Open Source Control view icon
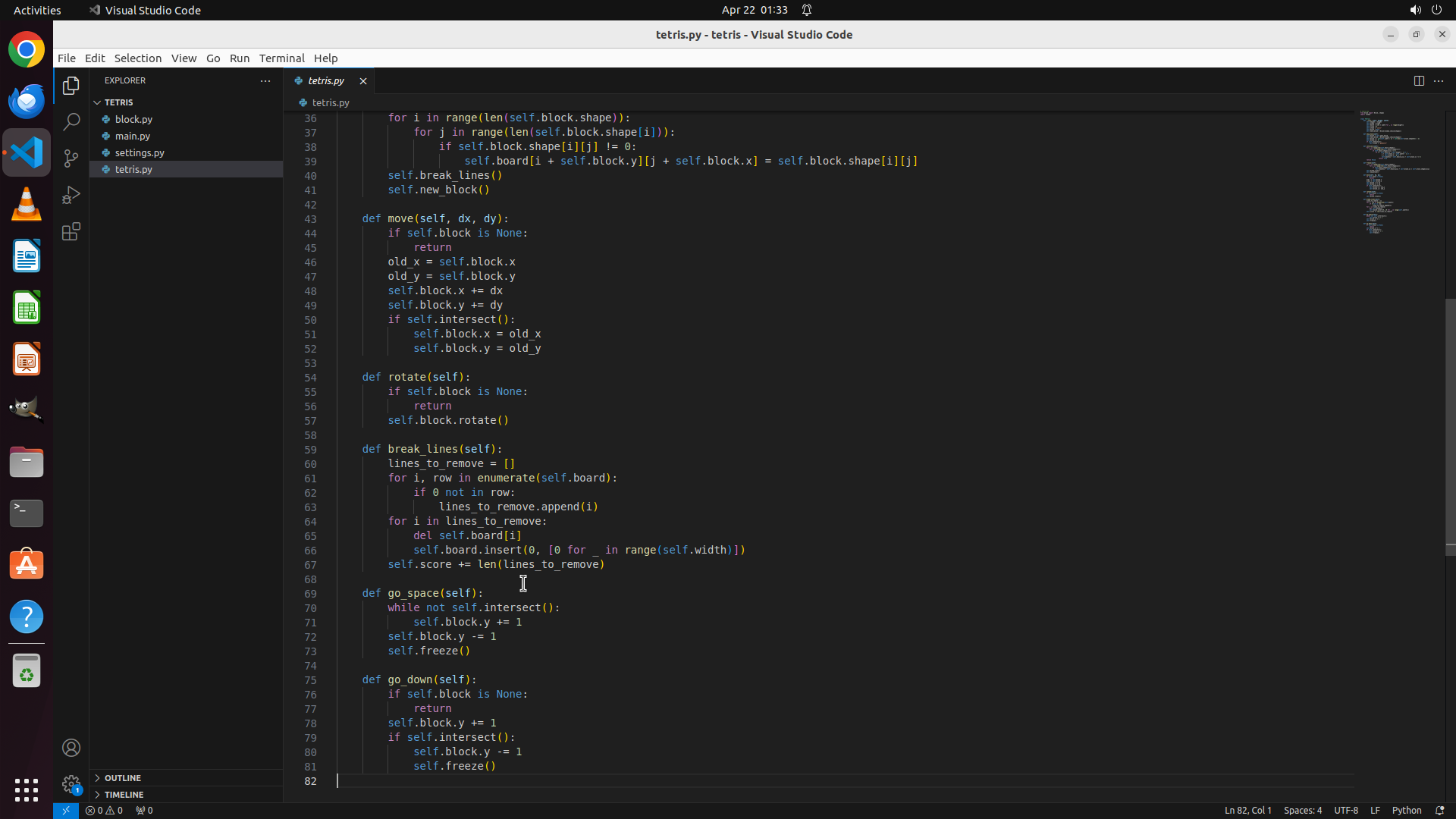This screenshot has width=1456, height=819. click(71, 158)
